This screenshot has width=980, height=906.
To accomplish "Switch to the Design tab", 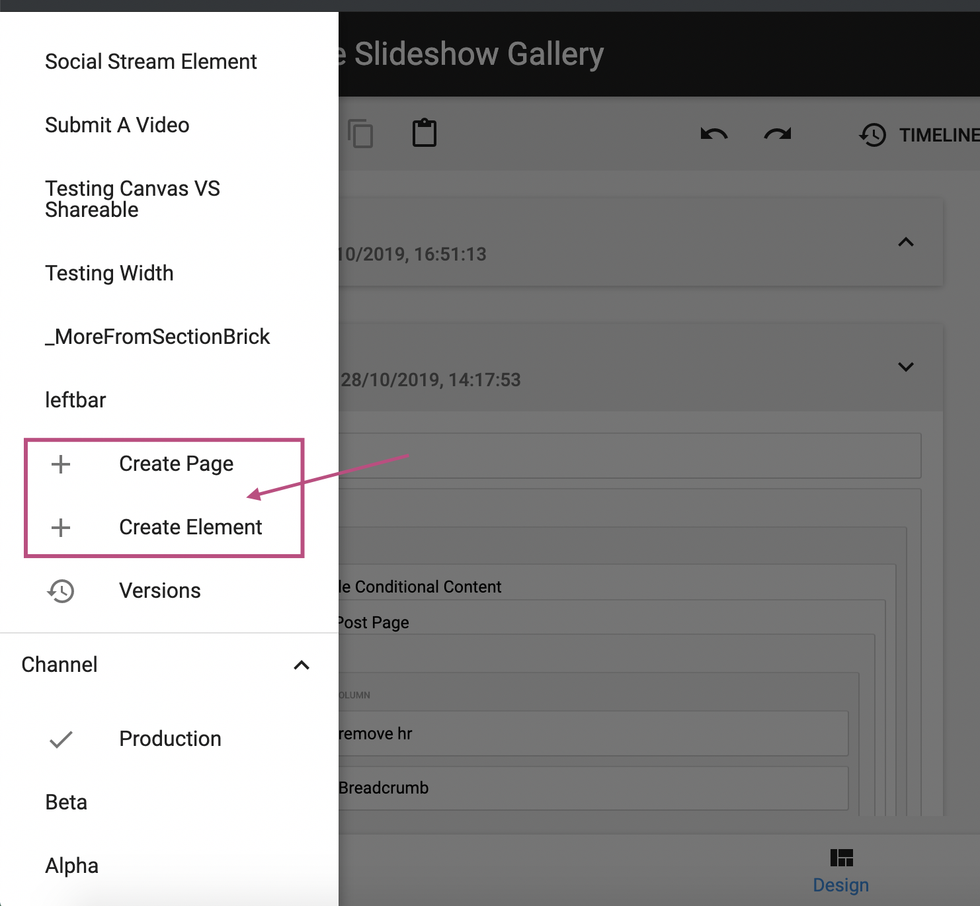I will pyautogui.click(x=840, y=870).
